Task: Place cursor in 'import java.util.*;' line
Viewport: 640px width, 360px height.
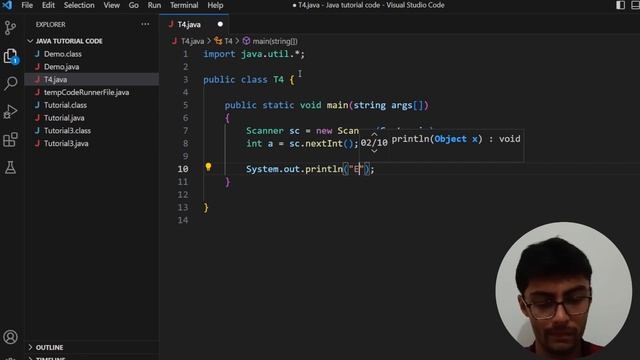Action: [x=254, y=54]
